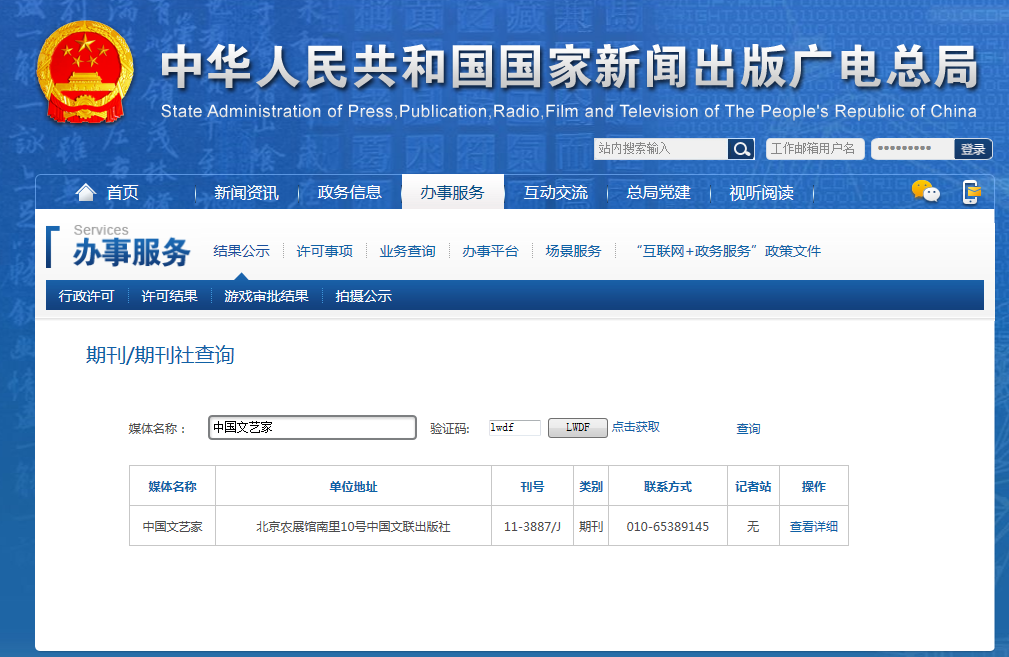
Task: Click the 验证码 captcha input box
Action: [x=514, y=428]
